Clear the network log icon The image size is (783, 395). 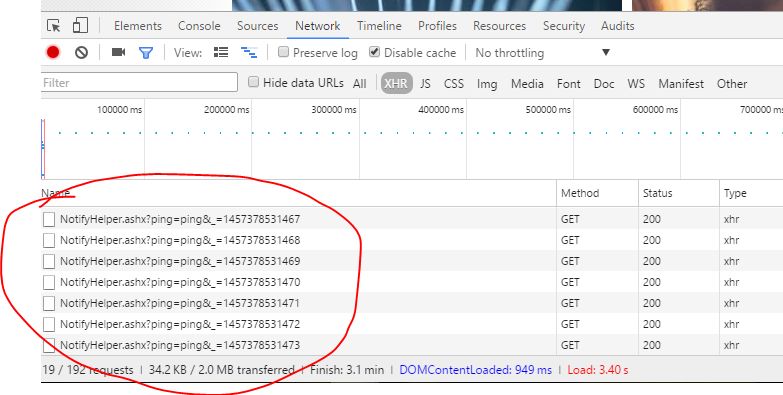coord(81,52)
